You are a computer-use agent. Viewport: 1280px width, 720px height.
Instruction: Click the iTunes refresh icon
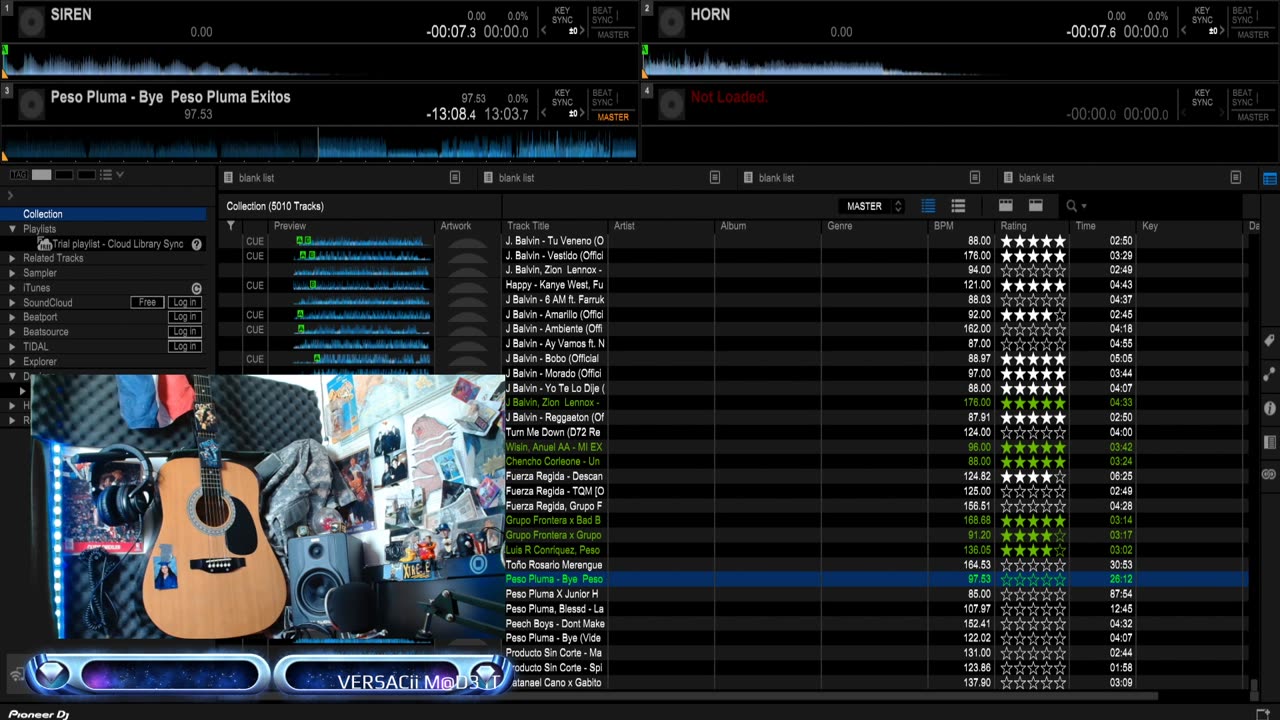196,288
